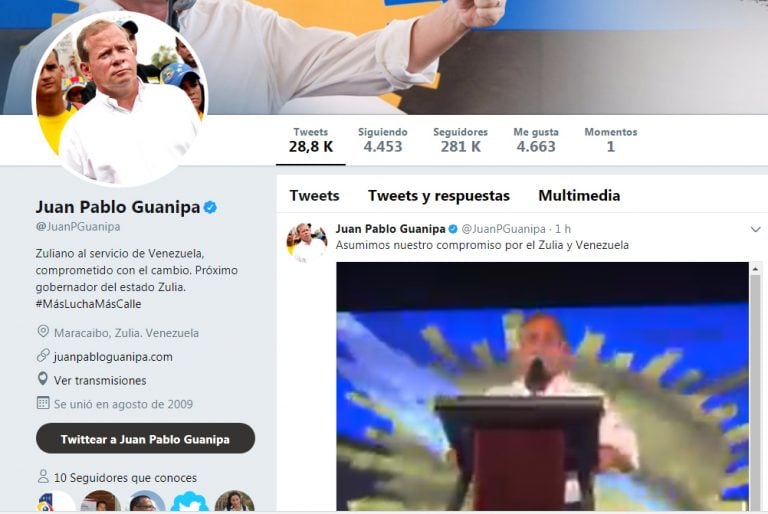Image resolution: width=768 pixels, height=514 pixels.
Task: Click the person icon beside Seguidores que conoces
Action: point(43,476)
